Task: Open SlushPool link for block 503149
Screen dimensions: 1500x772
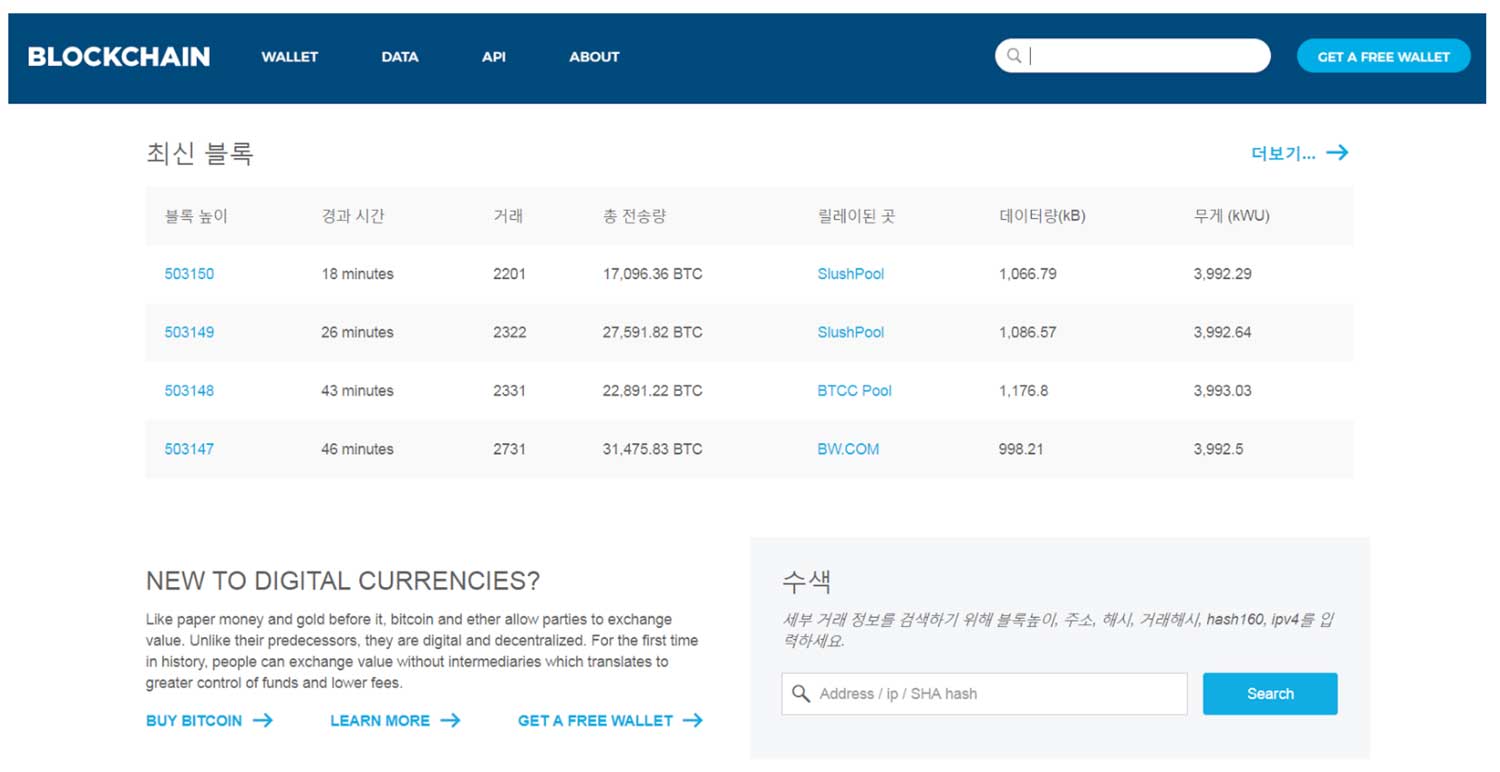Action: tap(851, 332)
